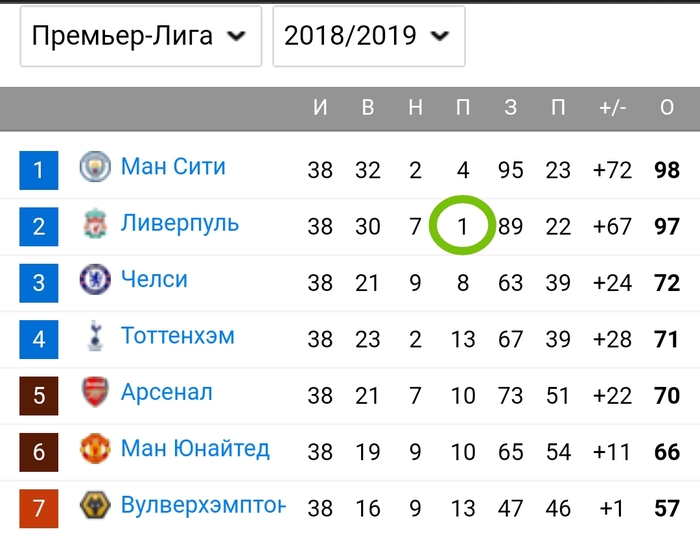Open the Ман Юнайтед team link
The height and width of the screenshot is (536, 700).
(x=196, y=449)
